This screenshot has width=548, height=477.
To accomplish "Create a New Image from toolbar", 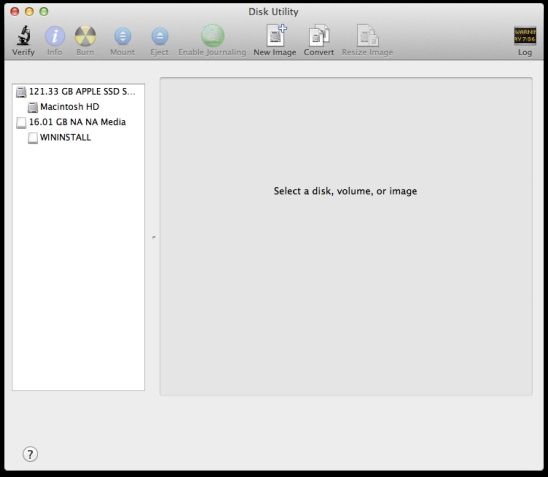I will (x=276, y=36).
